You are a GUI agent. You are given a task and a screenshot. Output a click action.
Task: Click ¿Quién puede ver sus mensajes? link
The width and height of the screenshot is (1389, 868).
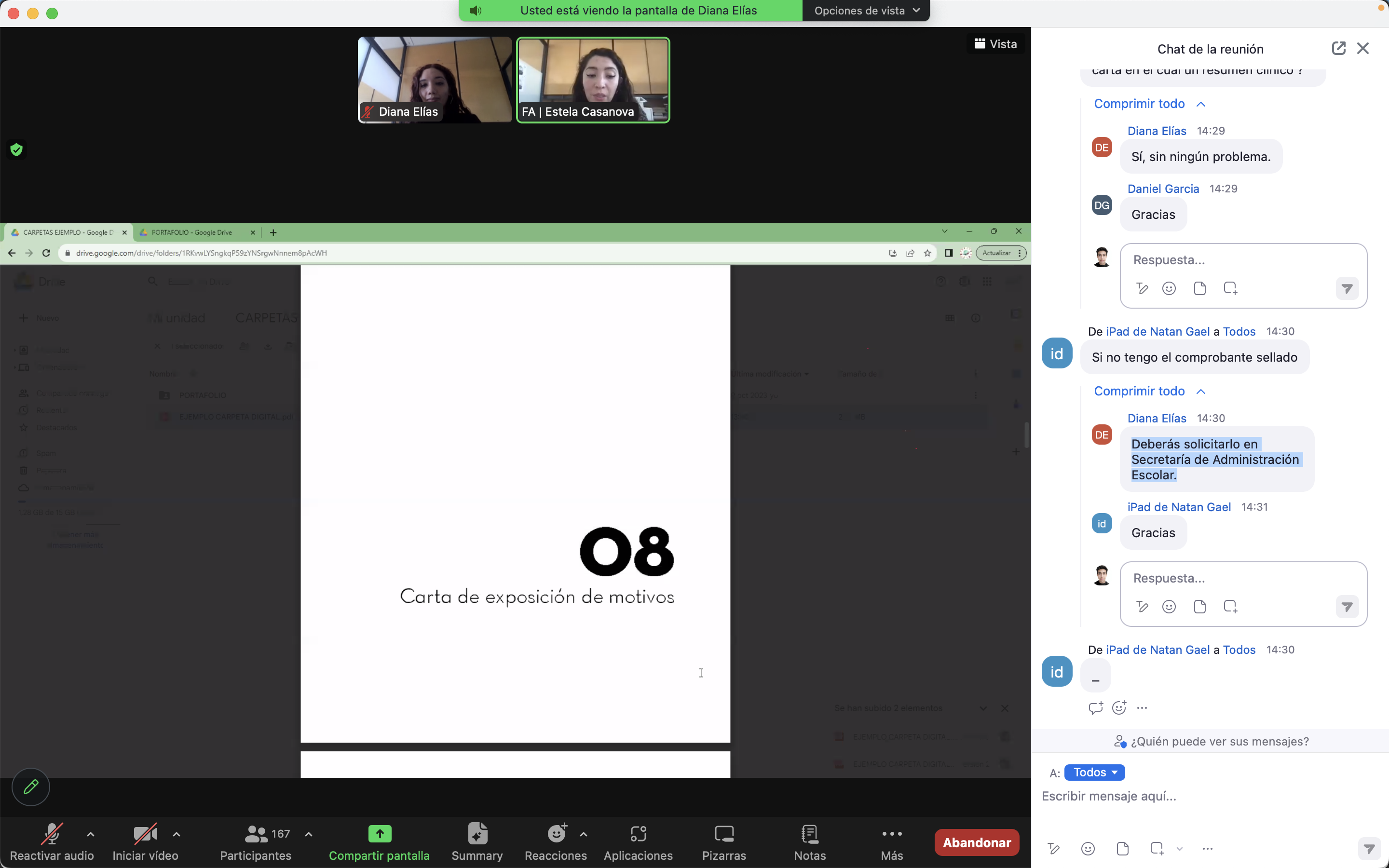coord(1219,741)
